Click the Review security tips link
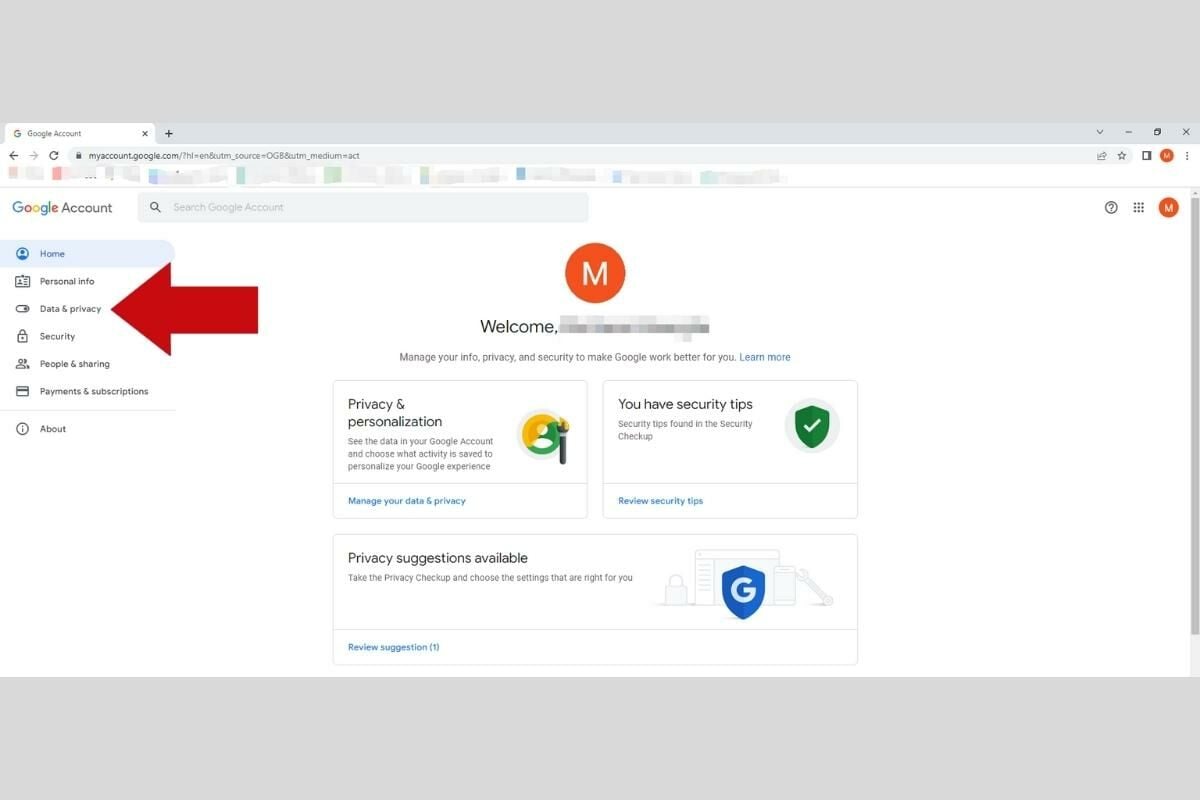1200x800 pixels. pyautogui.click(x=660, y=501)
